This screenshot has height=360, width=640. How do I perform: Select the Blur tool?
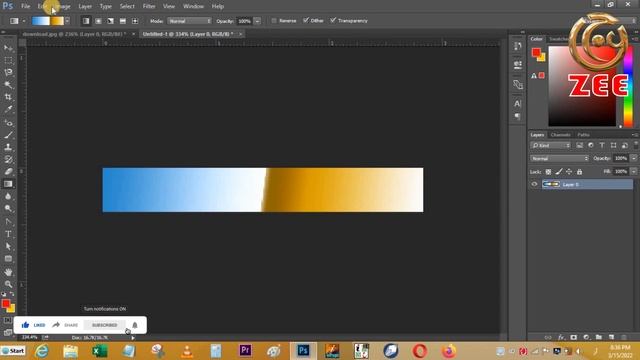click(8, 196)
